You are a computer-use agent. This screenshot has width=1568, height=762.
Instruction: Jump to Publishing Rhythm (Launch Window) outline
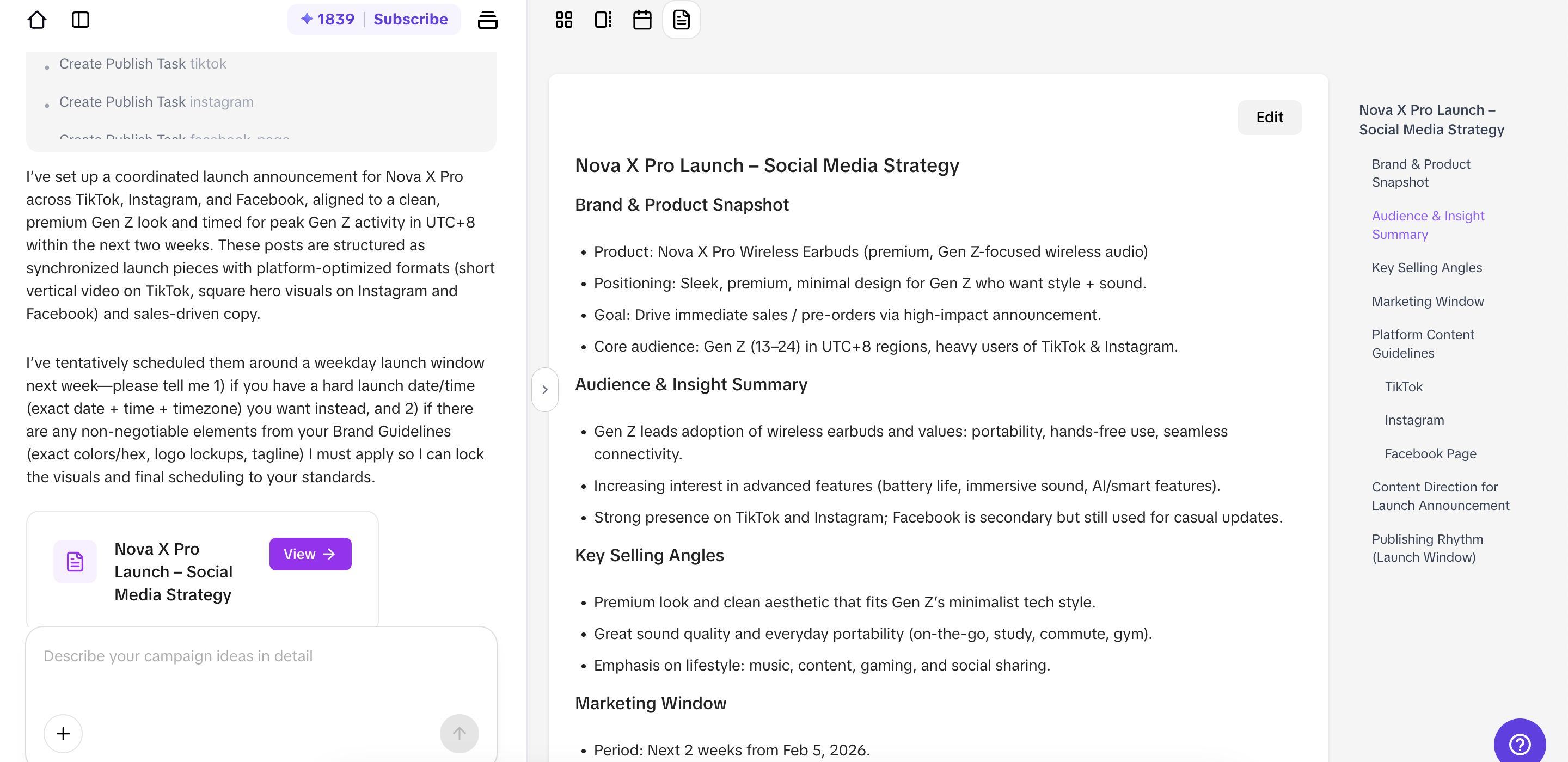pyautogui.click(x=1428, y=548)
